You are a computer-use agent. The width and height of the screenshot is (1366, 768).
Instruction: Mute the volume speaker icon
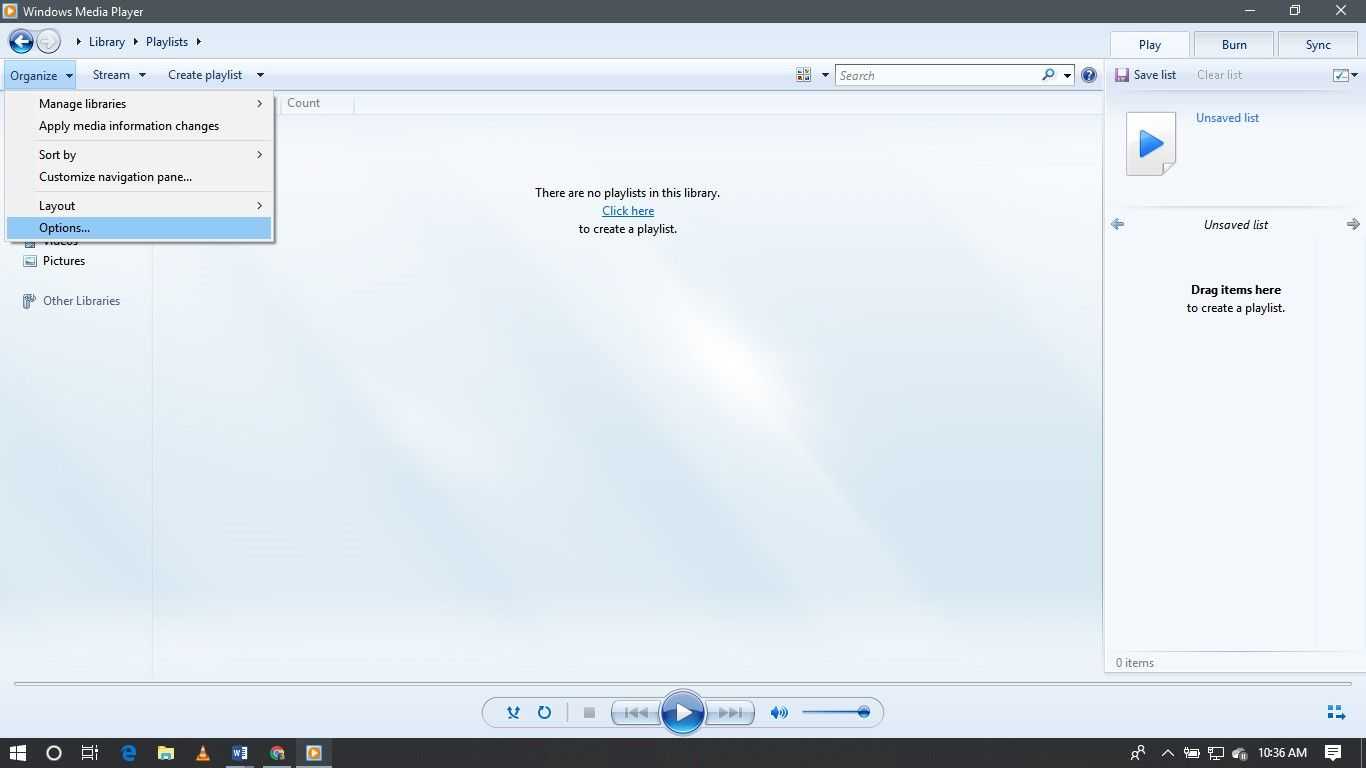tap(779, 713)
